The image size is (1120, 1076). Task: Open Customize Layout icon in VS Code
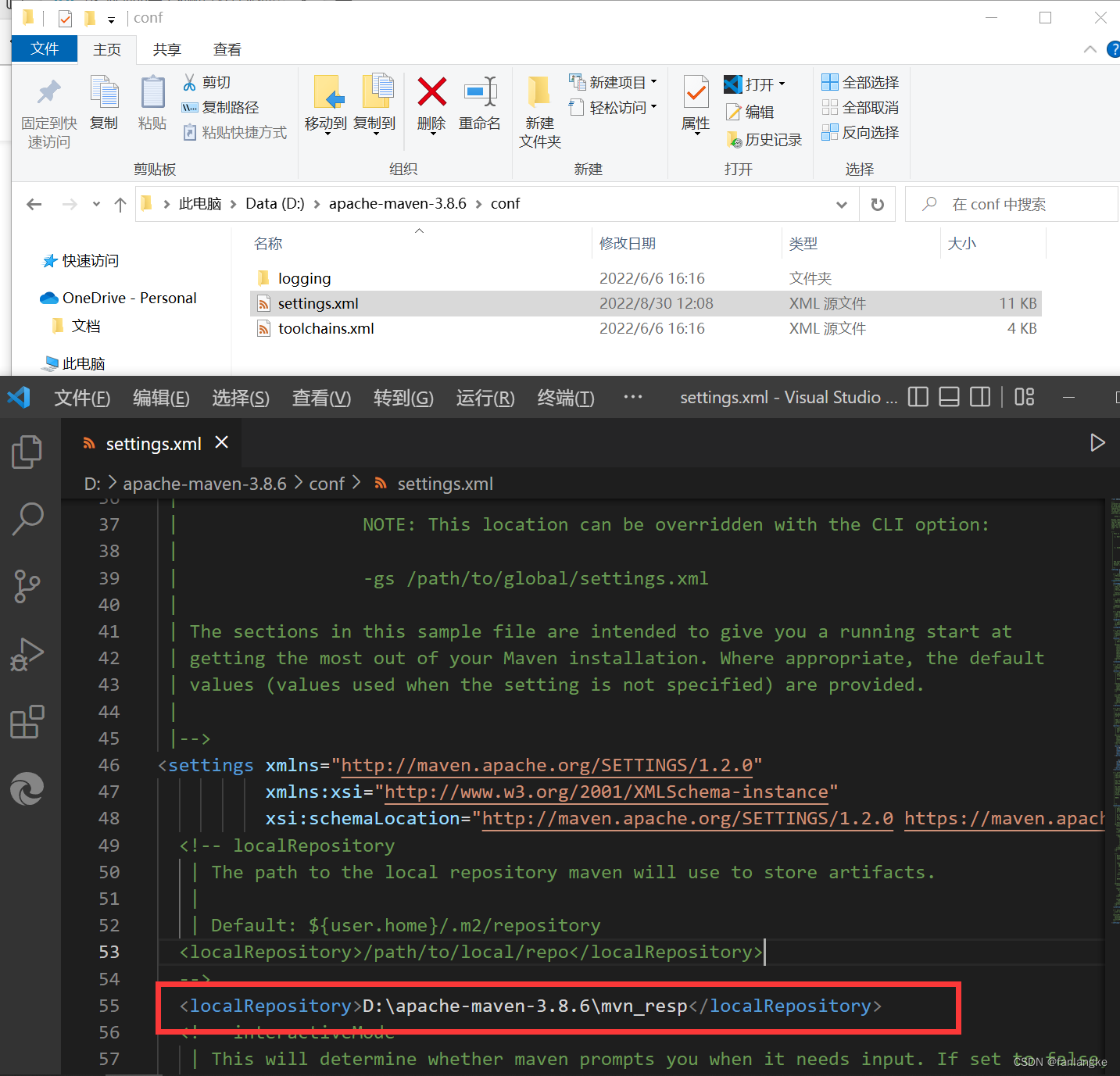coord(1024,397)
